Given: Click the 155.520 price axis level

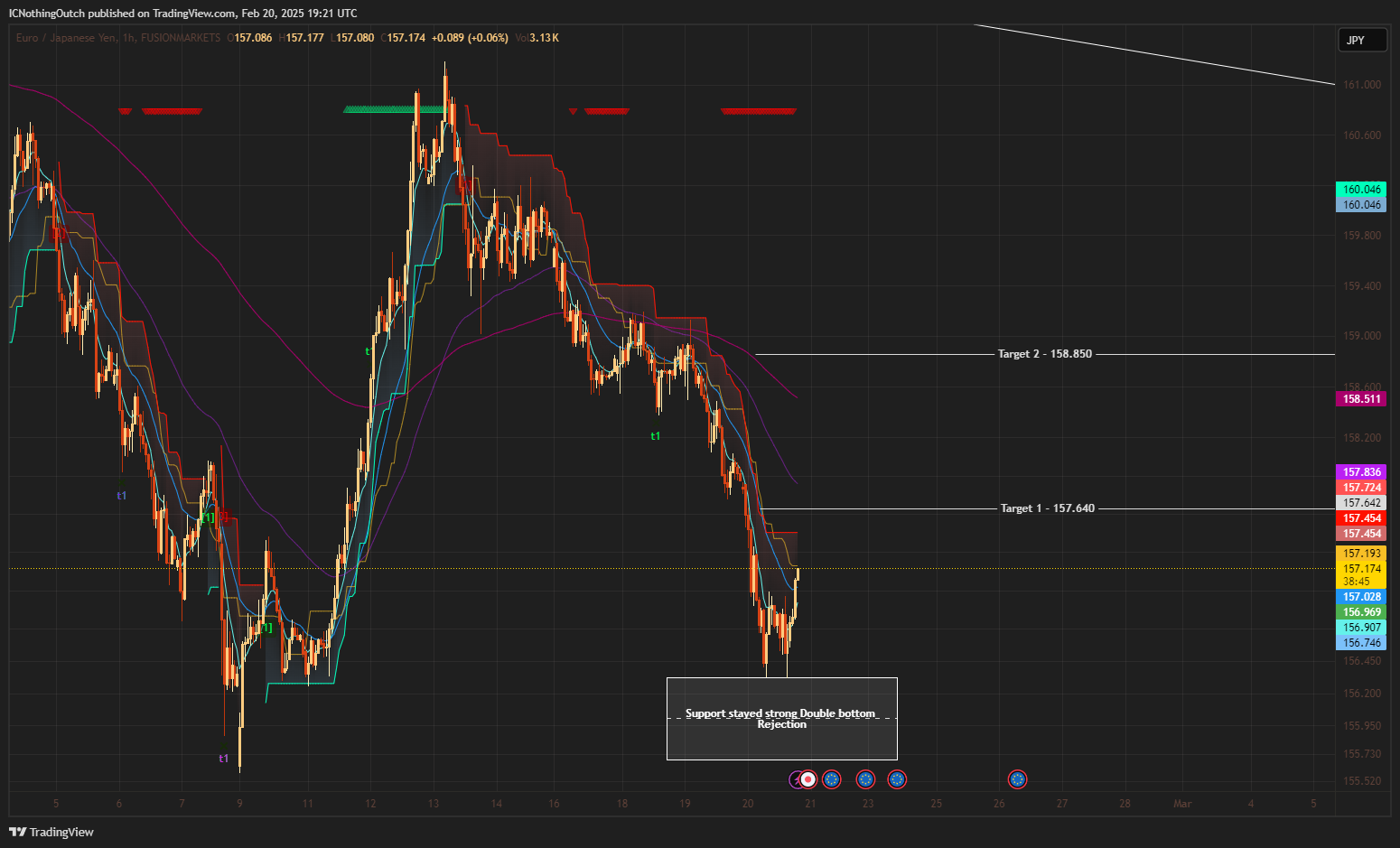Looking at the screenshot, I should (1362, 781).
